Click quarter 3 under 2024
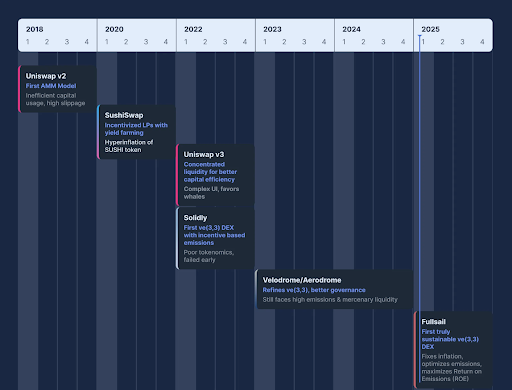512x390 pixels. click(383, 42)
